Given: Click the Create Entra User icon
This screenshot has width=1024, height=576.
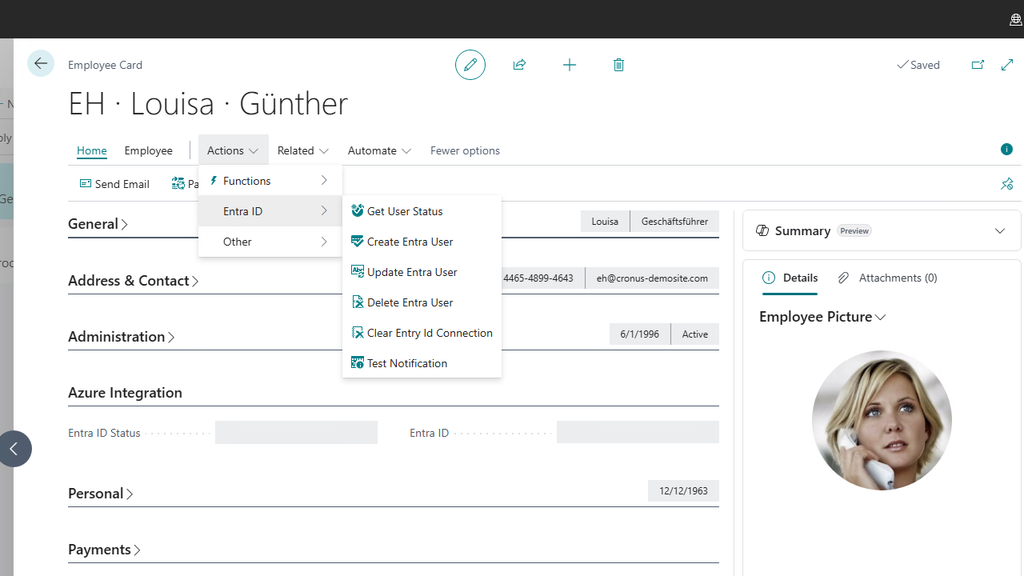Looking at the screenshot, I should click(x=357, y=241).
